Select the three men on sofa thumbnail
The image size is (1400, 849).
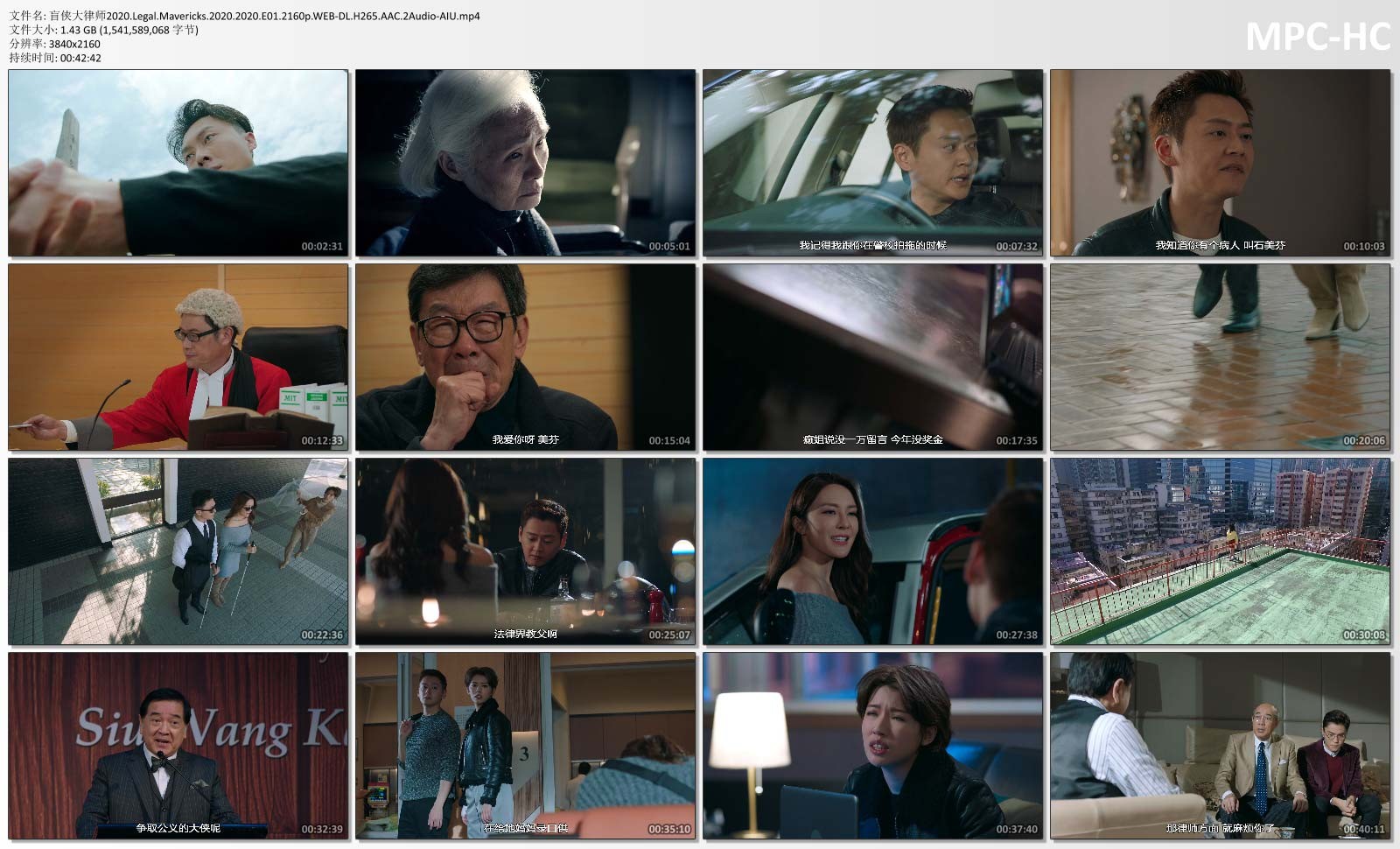pos(1220,746)
